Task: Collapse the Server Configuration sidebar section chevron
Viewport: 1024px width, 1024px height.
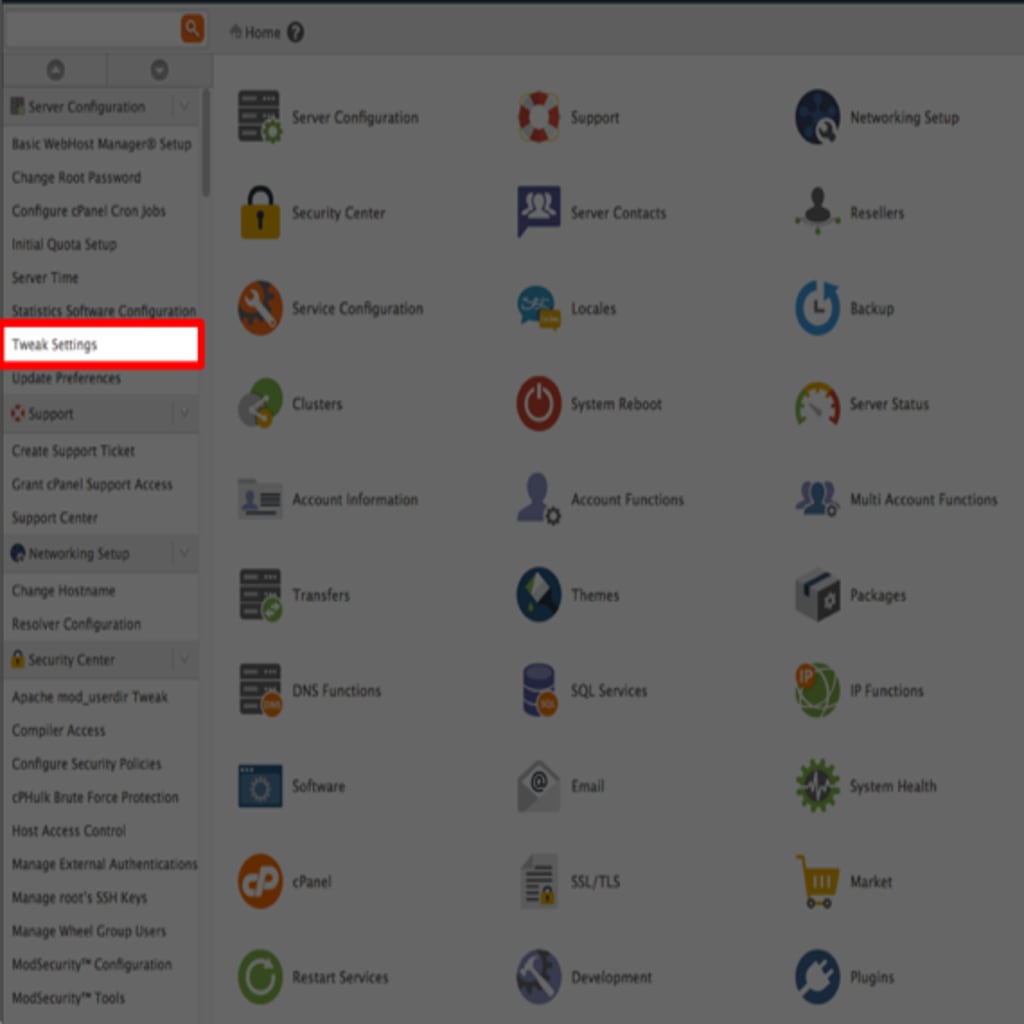Action: [185, 106]
